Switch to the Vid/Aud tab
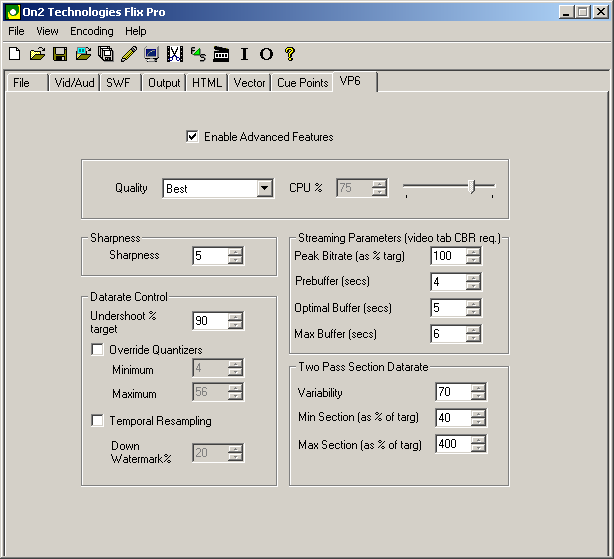Image resolution: width=614 pixels, height=559 pixels. coord(75,83)
